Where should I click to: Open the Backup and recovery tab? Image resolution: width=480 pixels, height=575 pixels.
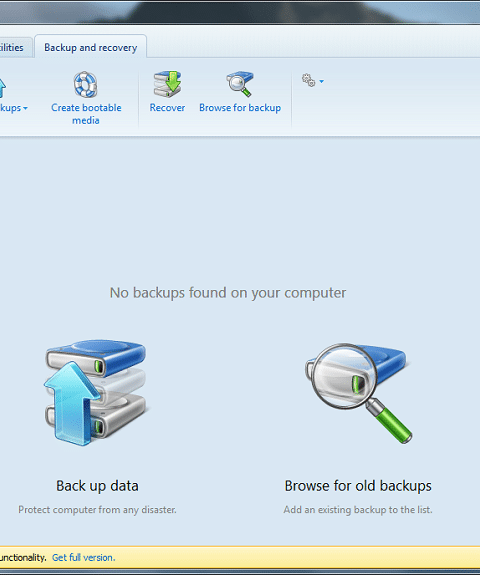(91, 47)
